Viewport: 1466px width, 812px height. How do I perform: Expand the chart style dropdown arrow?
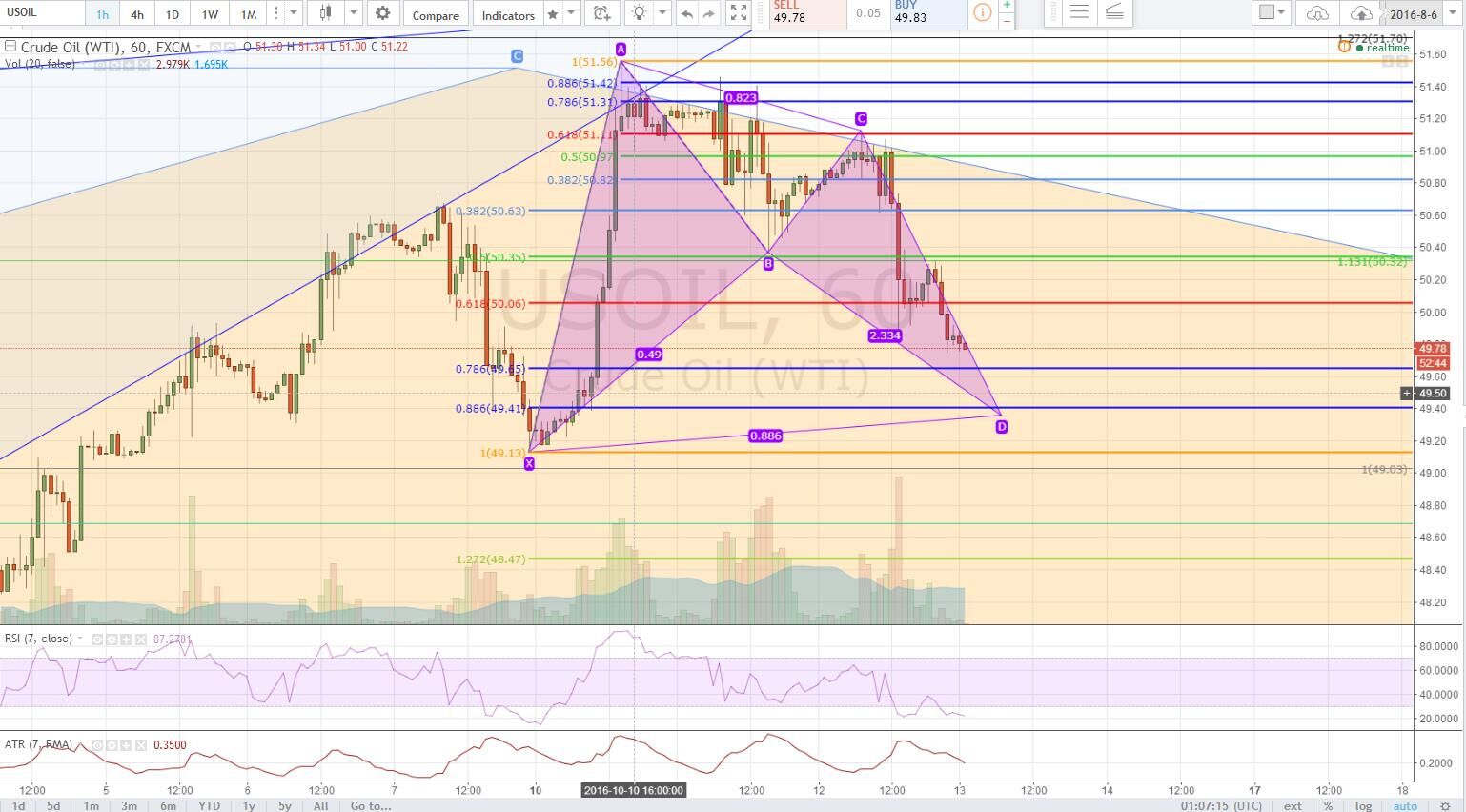coord(354,14)
